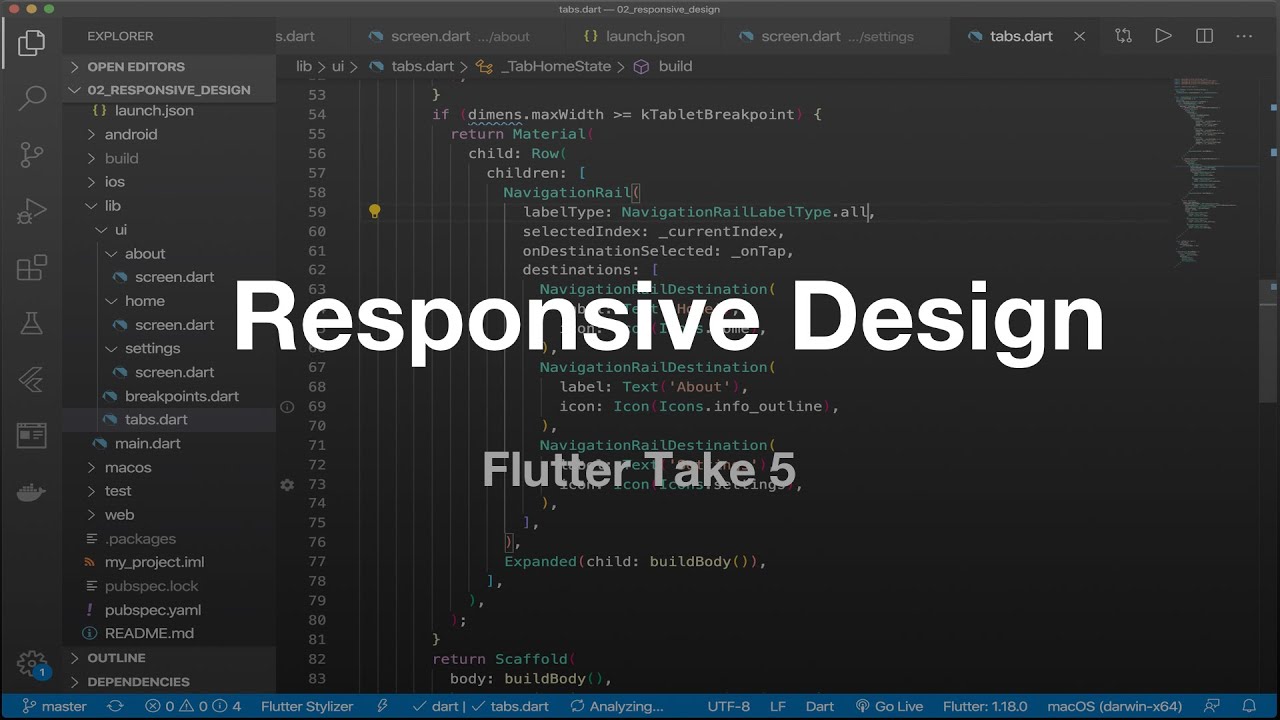Open the editor More Actions ellipsis

click(1244, 36)
